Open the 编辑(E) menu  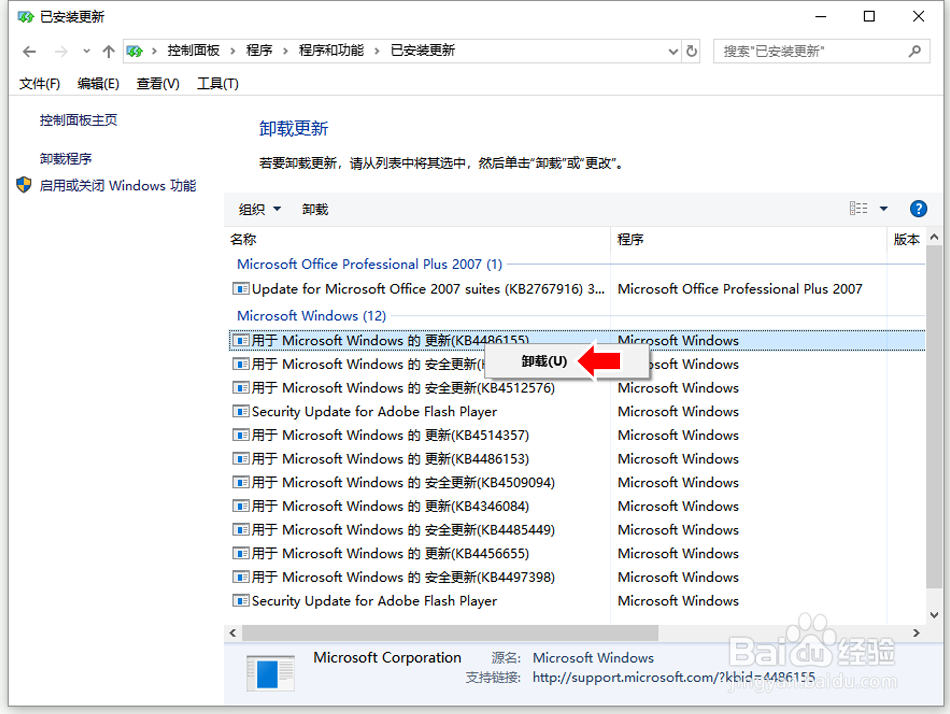pyautogui.click(x=98, y=84)
